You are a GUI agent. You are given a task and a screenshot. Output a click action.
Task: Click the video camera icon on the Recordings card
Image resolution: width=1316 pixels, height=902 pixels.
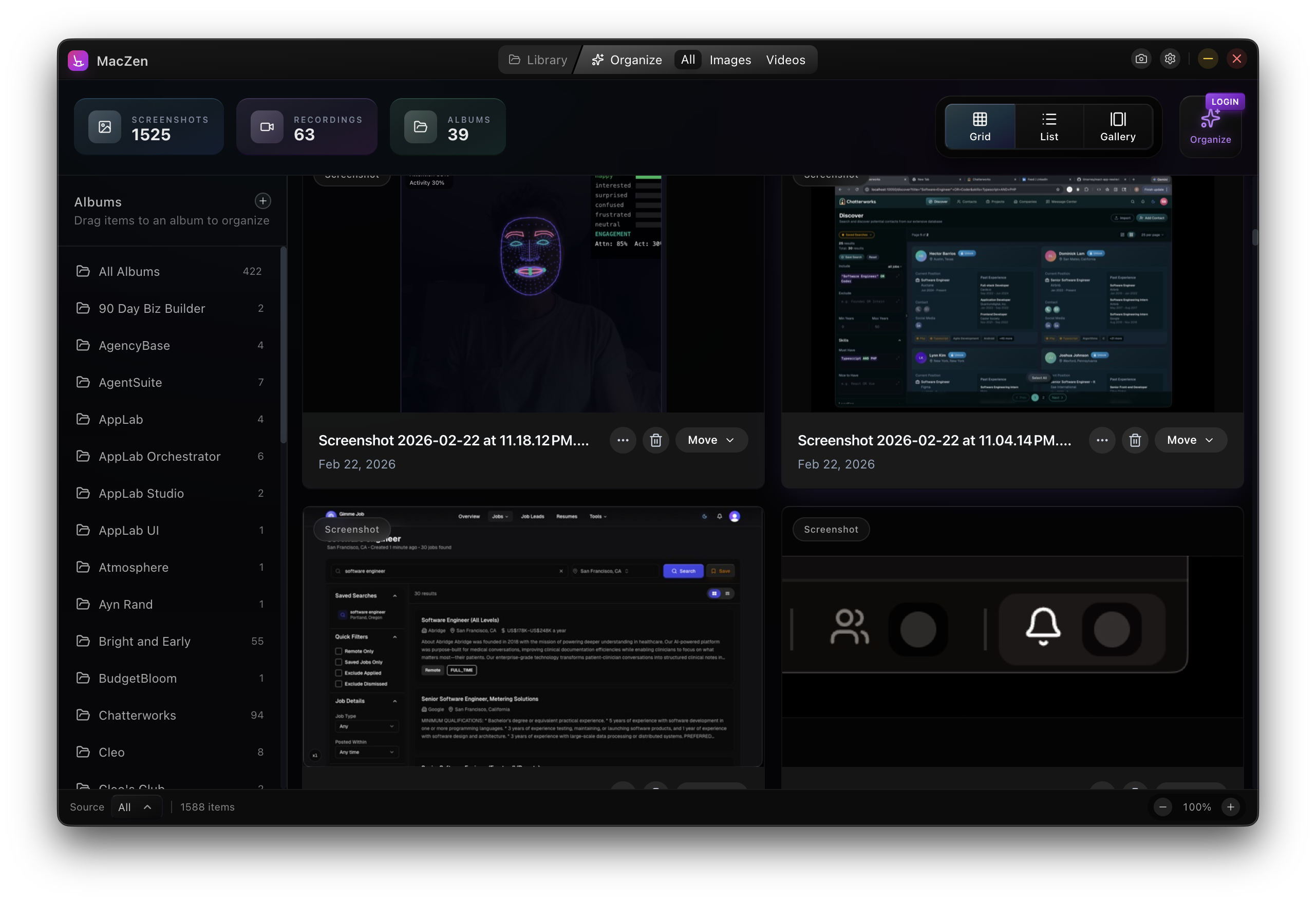(267, 126)
